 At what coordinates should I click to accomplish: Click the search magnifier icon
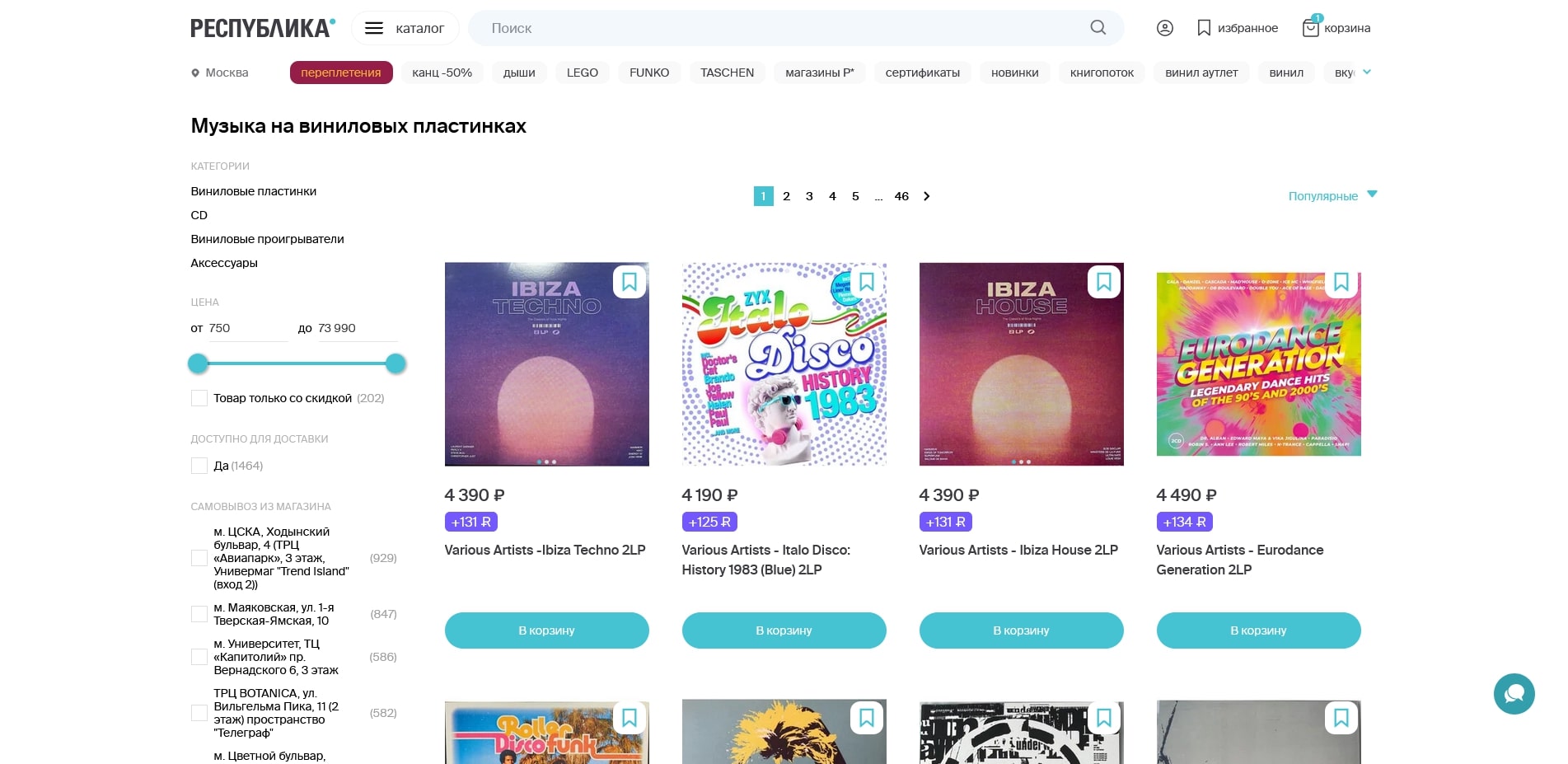1098,28
